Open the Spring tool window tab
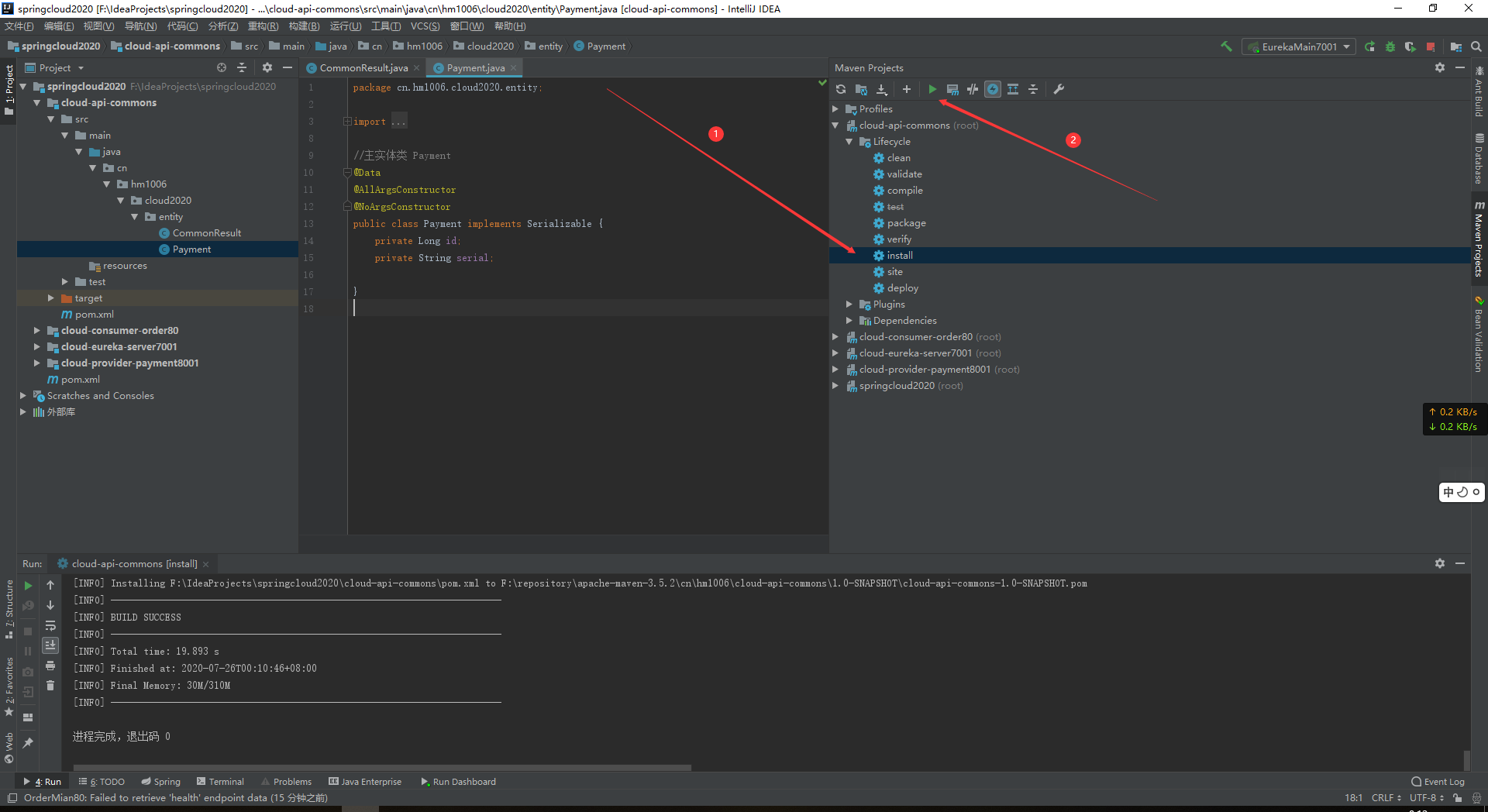The height and width of the screenshot is (812, 1488). click(160, 782)
